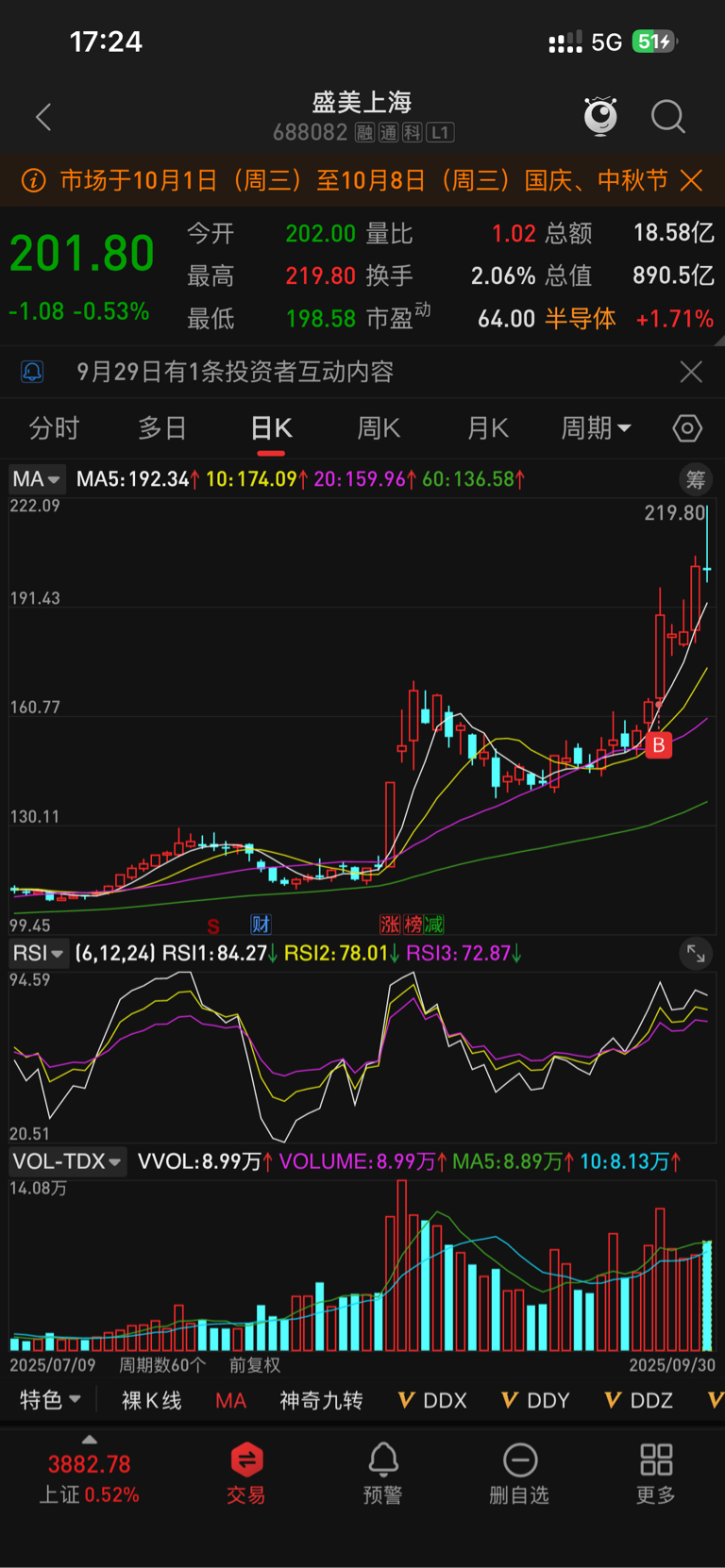Viewport: 725px width, 1568px height.
Task: Select 神奇九转 indicator option
Action: (x=321, y=1400)
